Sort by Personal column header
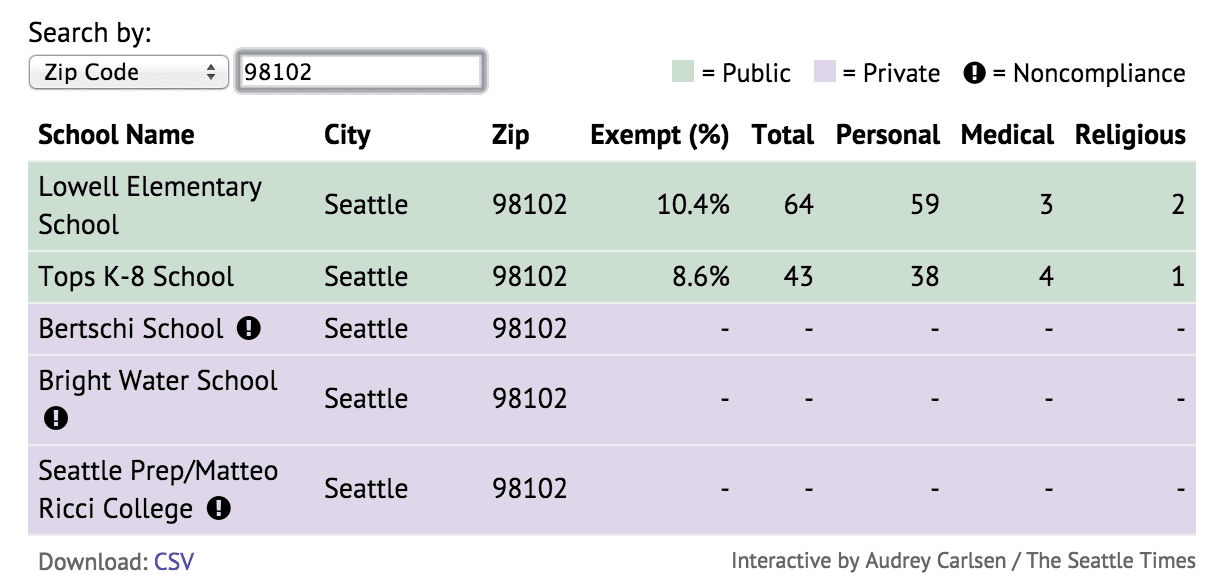Image resolution: width=1230 pixels, height=588 pixels. (888, 135)
